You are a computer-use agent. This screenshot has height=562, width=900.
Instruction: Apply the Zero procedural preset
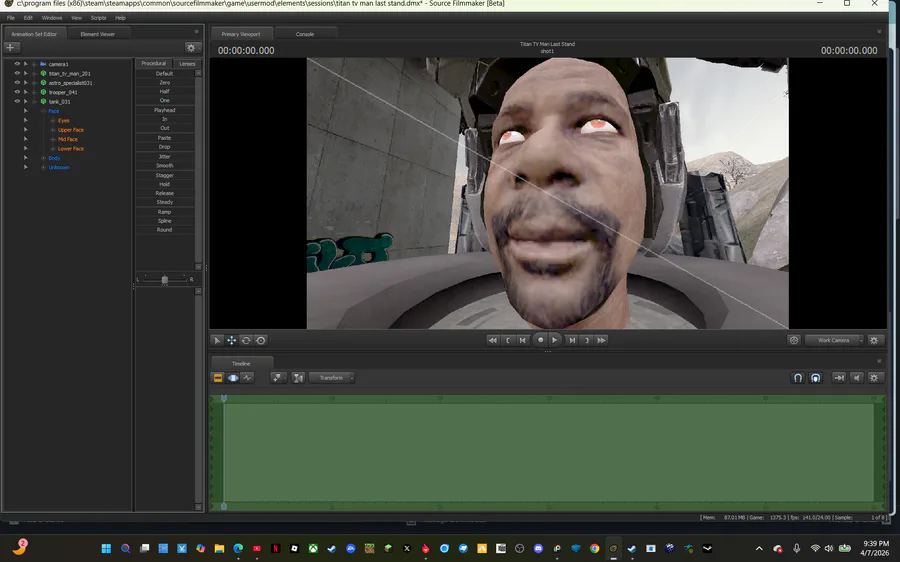[165, 83]
